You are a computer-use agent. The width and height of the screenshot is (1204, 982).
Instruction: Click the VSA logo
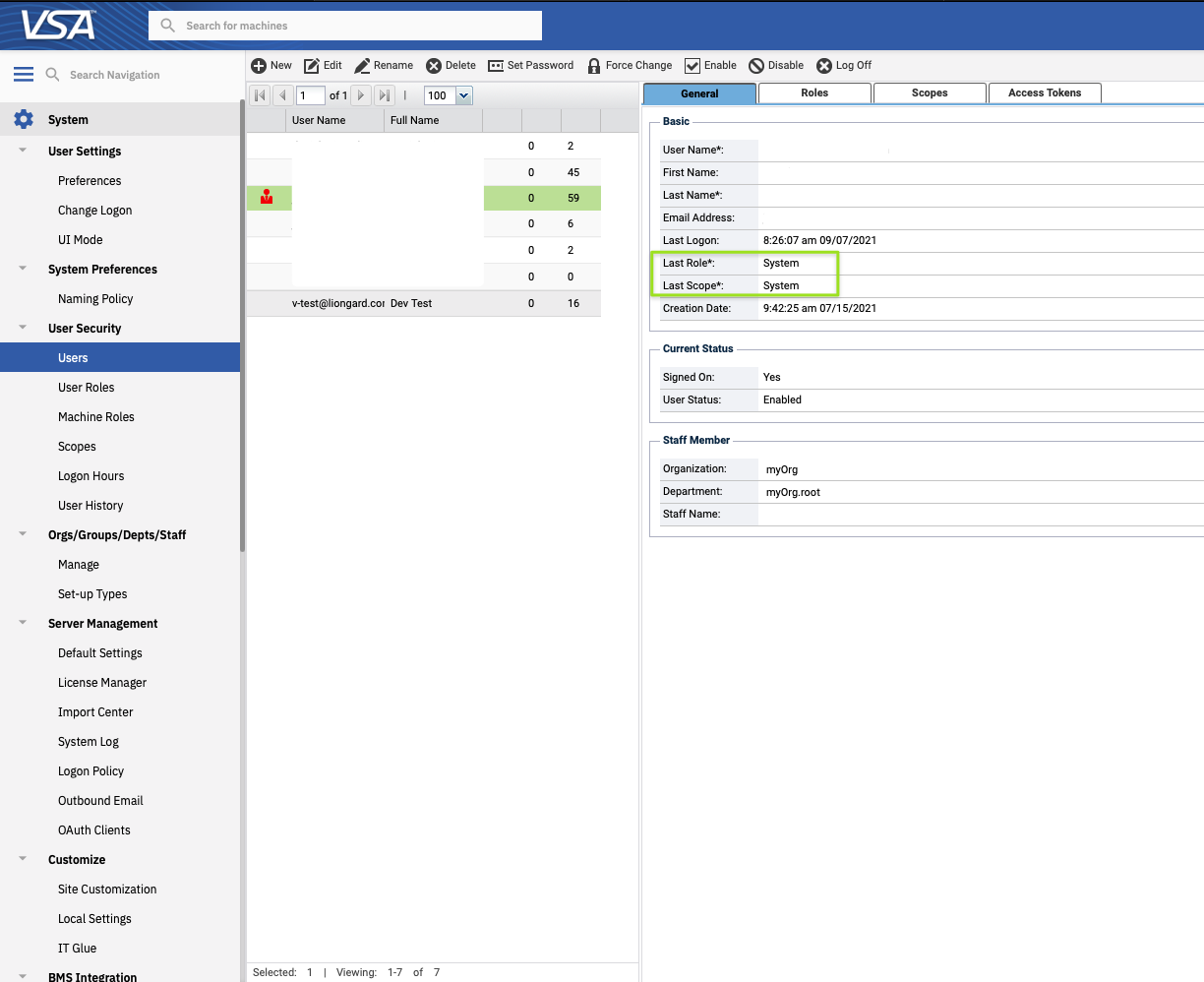(58, 24)
